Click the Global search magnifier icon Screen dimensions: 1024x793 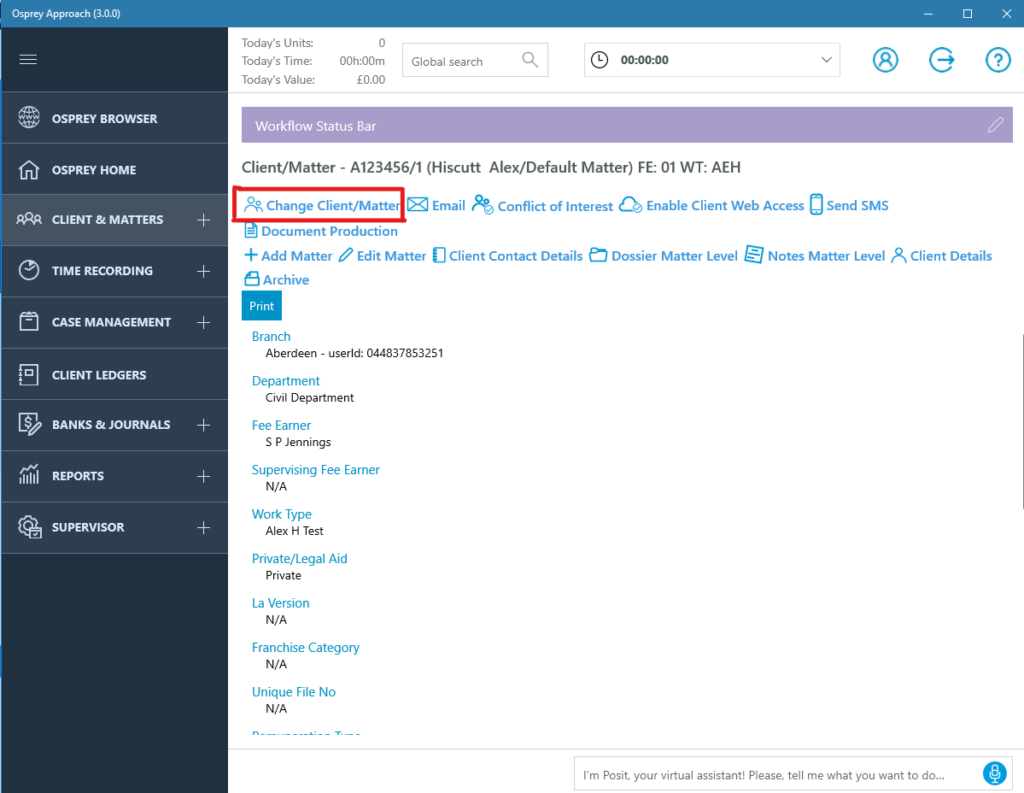tap(530, 60)
